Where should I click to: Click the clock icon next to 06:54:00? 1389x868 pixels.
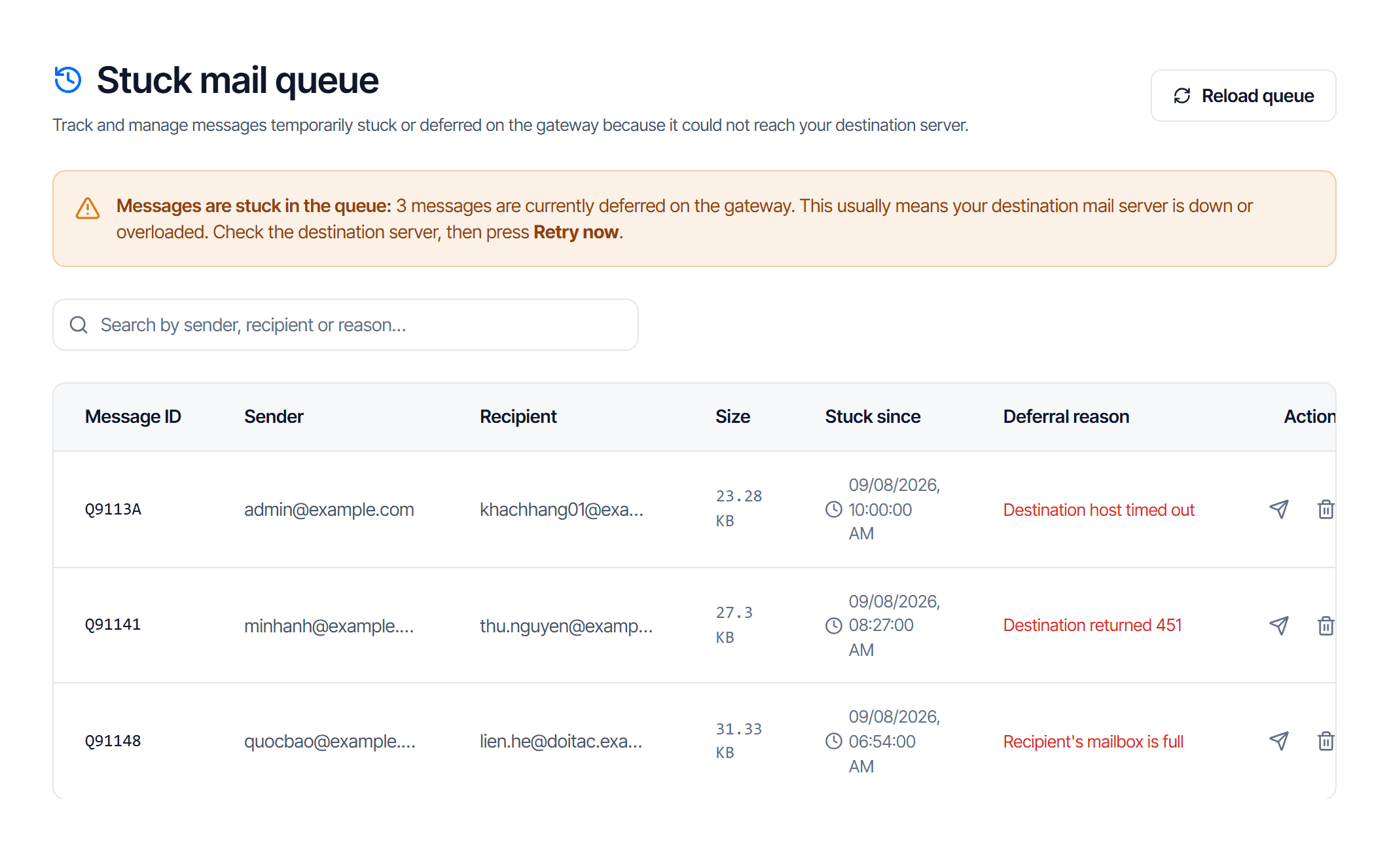pos(834,741)
